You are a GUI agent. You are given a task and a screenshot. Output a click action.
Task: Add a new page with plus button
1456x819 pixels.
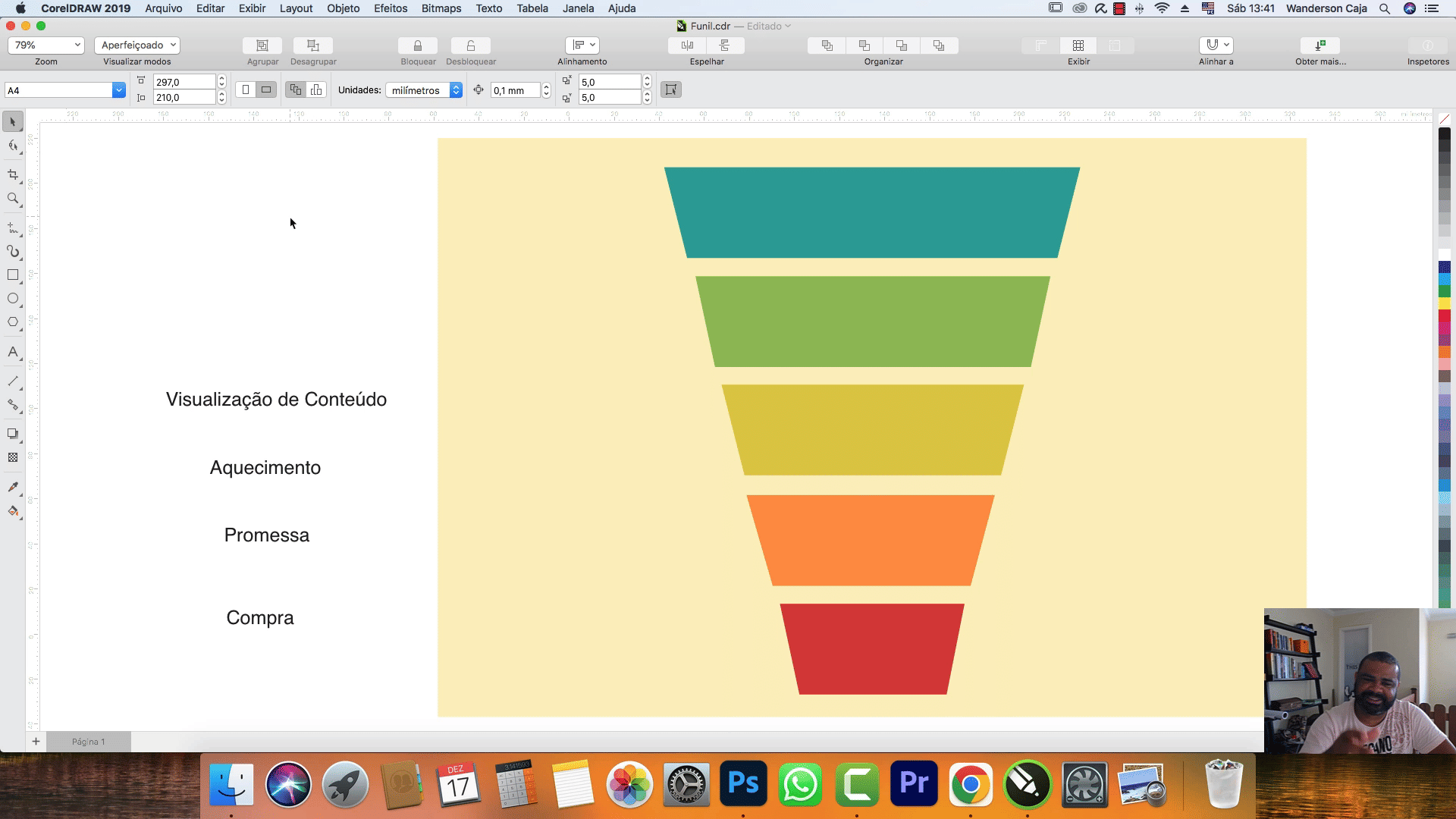click(36, 741)
